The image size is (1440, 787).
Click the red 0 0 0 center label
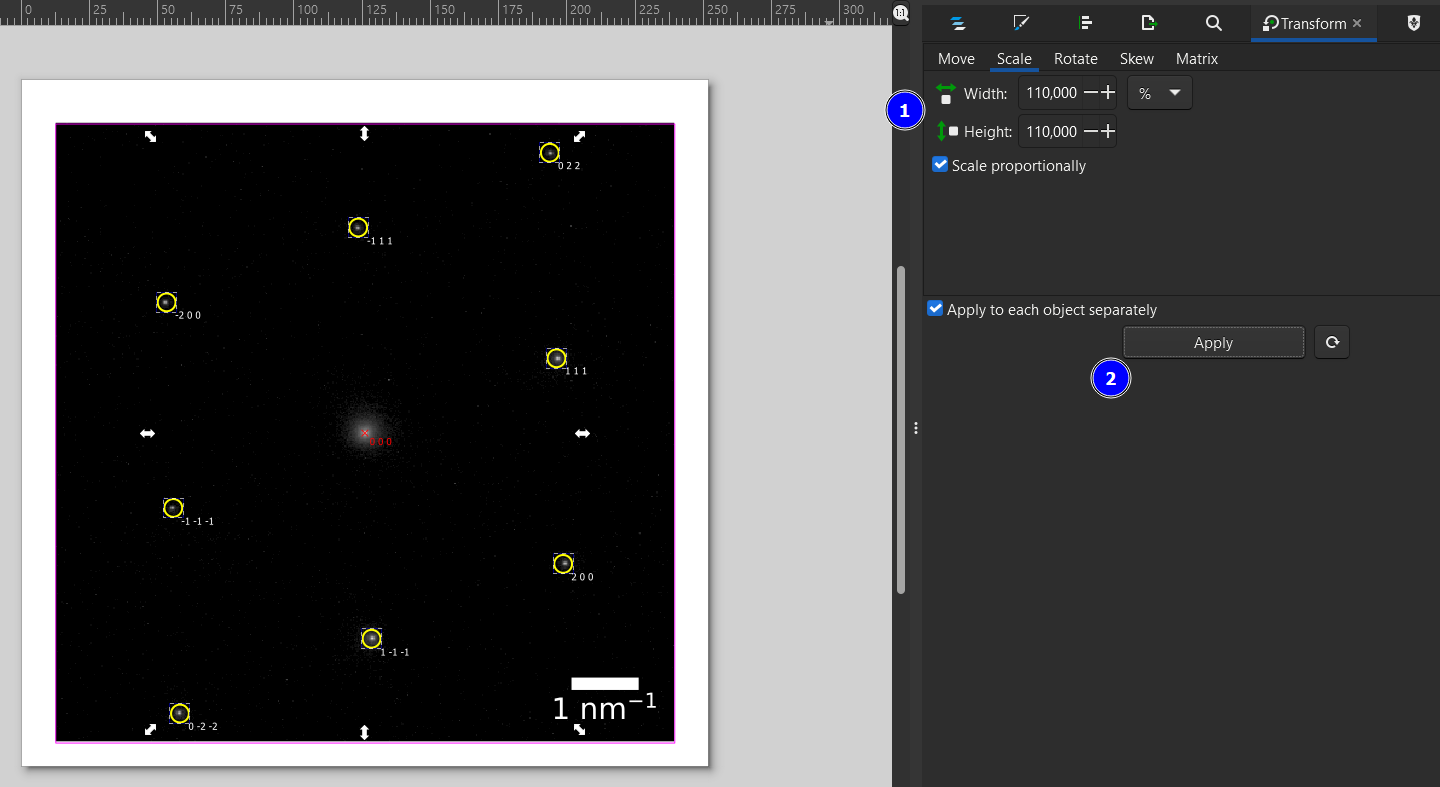point(381,441)
